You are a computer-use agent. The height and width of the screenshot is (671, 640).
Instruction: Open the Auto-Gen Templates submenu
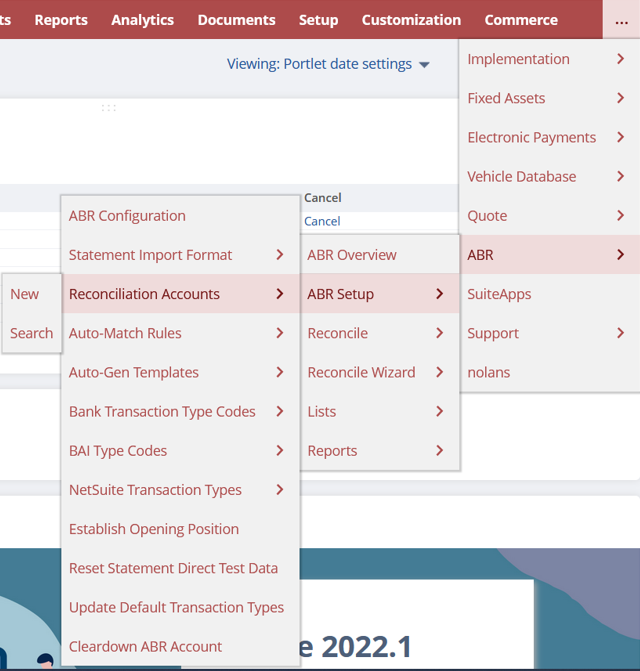[178, 372]
